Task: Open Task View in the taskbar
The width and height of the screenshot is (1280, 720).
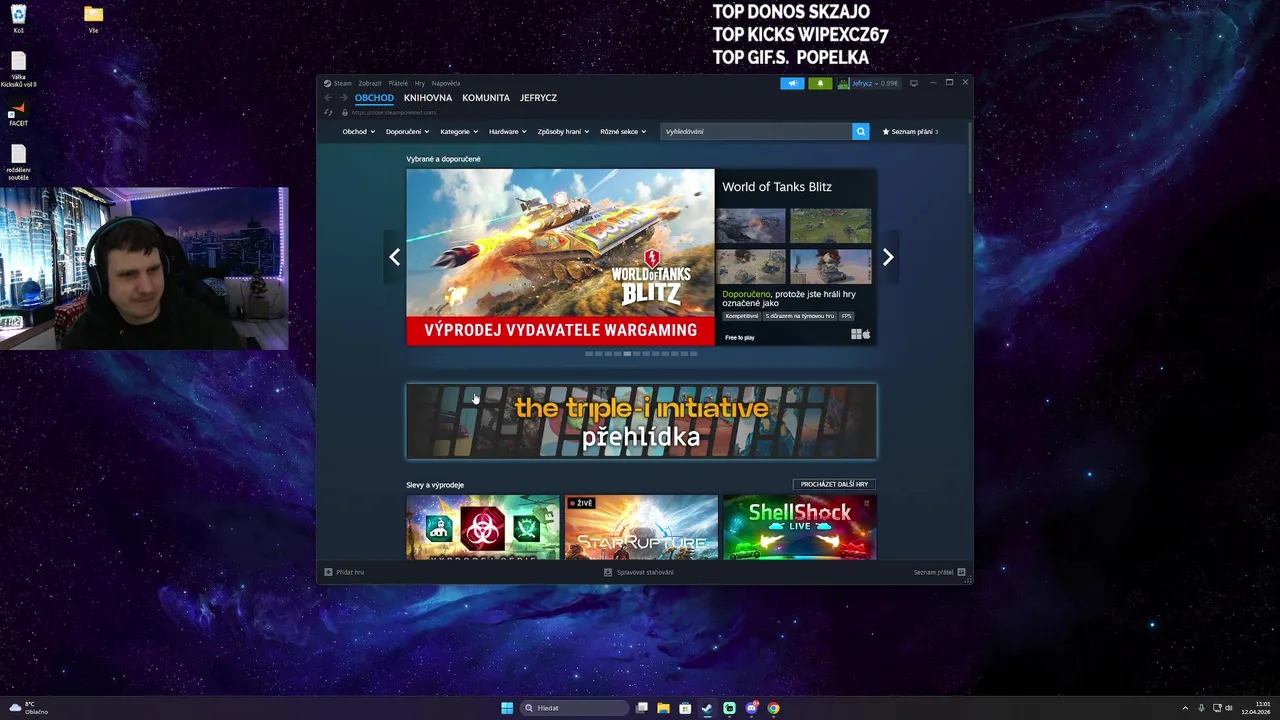Action: (x=642, y=708)
